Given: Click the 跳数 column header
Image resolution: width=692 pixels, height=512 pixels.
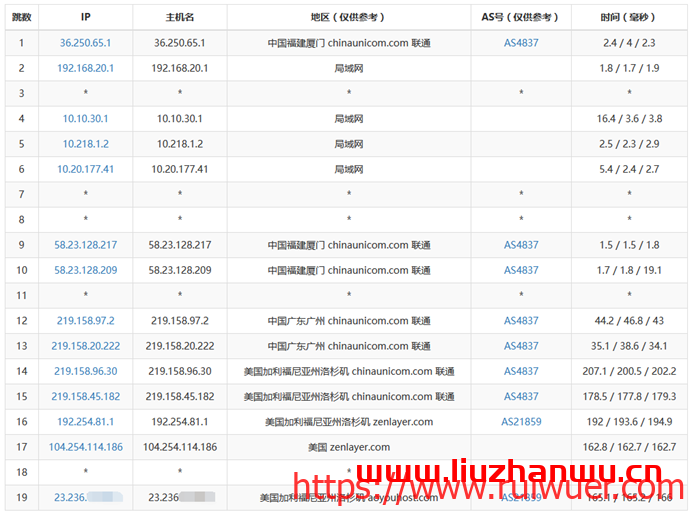Looking at the screenshot, I should (x=21, y=17).
